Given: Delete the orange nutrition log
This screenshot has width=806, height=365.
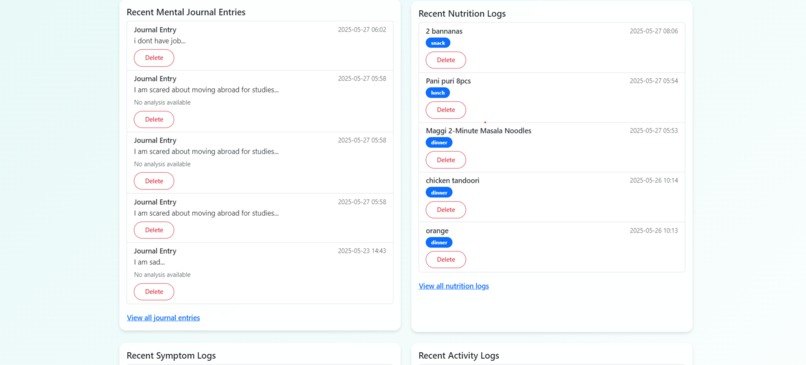Looking at the screenshot, I should pos(446,260).
